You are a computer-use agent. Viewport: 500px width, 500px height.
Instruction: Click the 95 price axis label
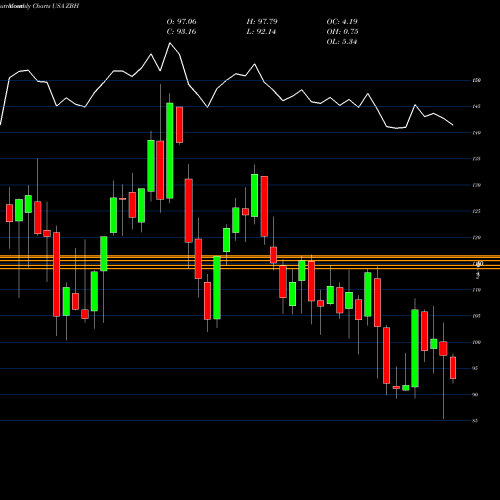tap(476, 368)
